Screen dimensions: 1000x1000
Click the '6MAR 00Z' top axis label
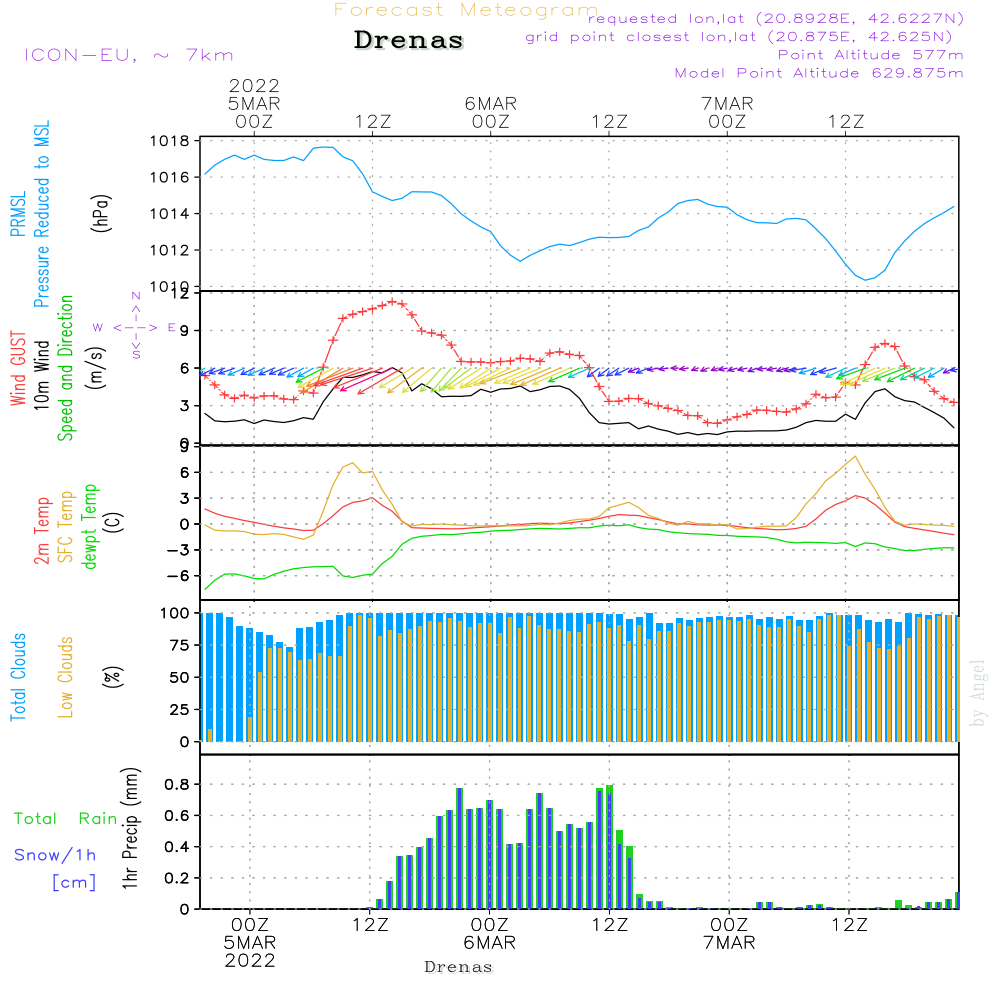click(x=490, y=113)
